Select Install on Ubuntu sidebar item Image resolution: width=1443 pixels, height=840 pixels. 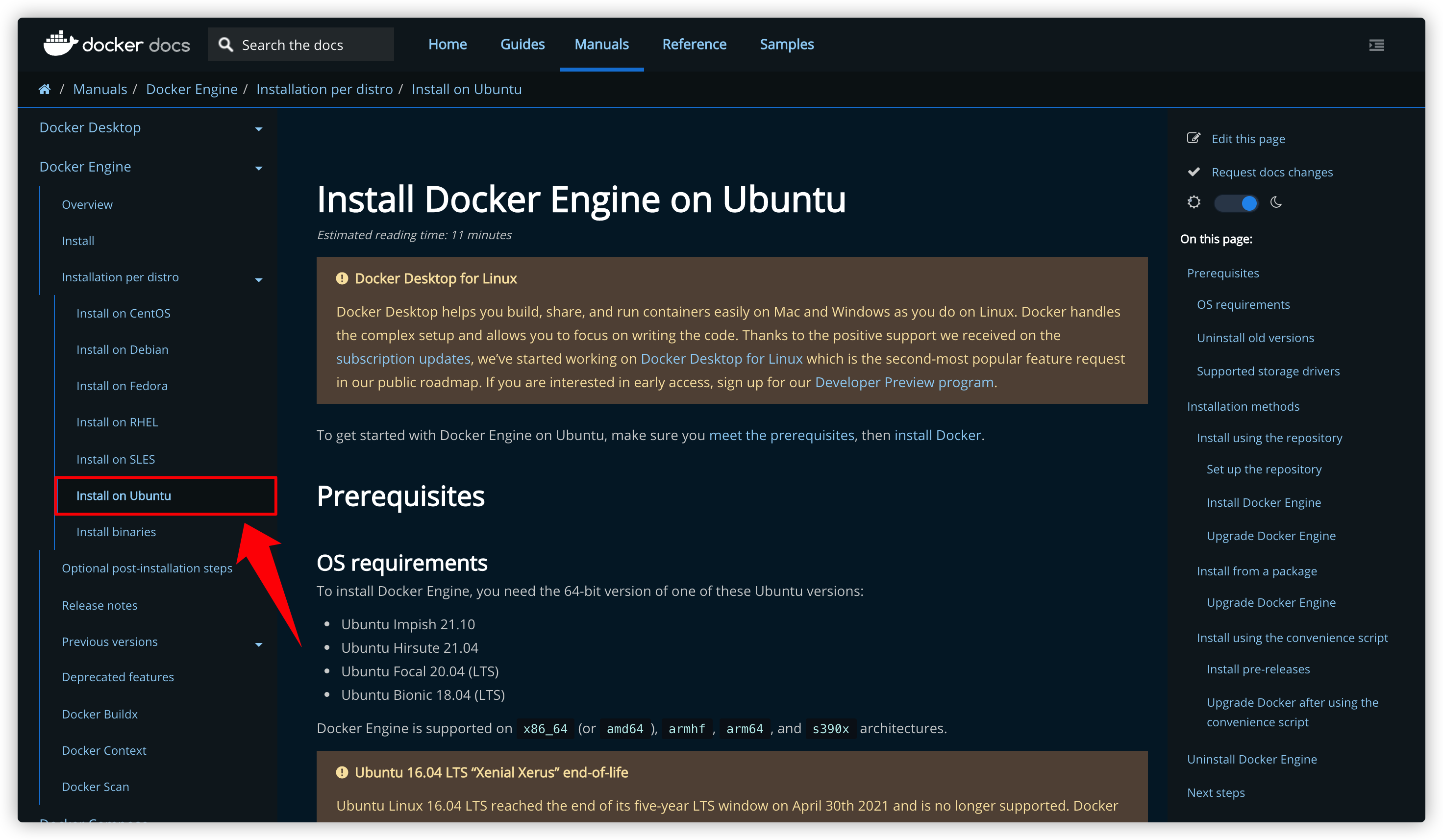coord(166,496)
